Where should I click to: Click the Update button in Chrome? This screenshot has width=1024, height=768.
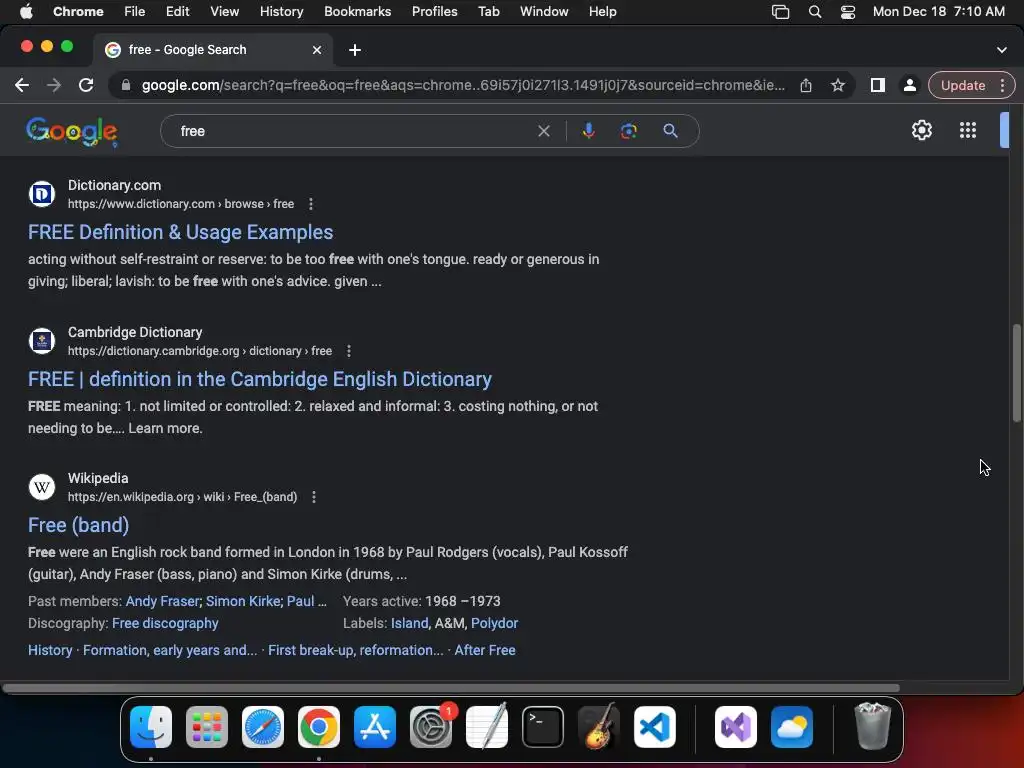point(963,85)
